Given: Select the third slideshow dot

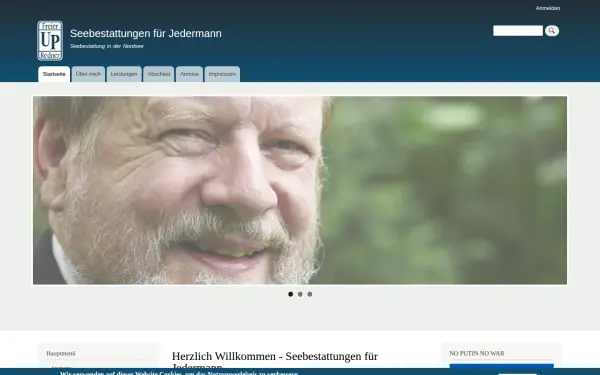Looking at the screenshot, I should (x=310, y=294).
